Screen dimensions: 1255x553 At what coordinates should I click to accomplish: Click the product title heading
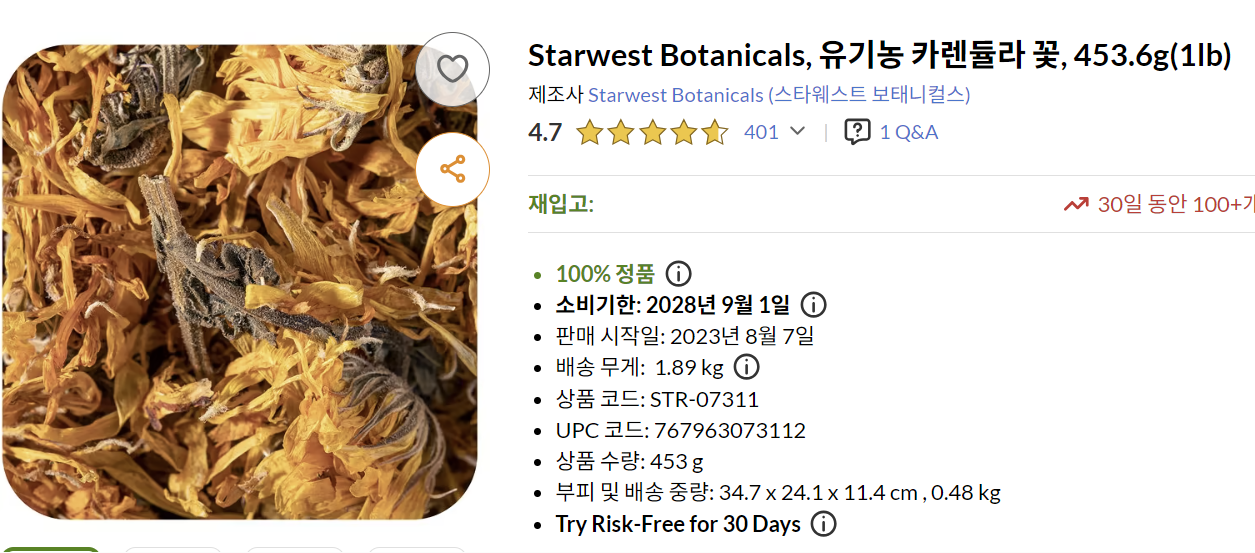879,56
